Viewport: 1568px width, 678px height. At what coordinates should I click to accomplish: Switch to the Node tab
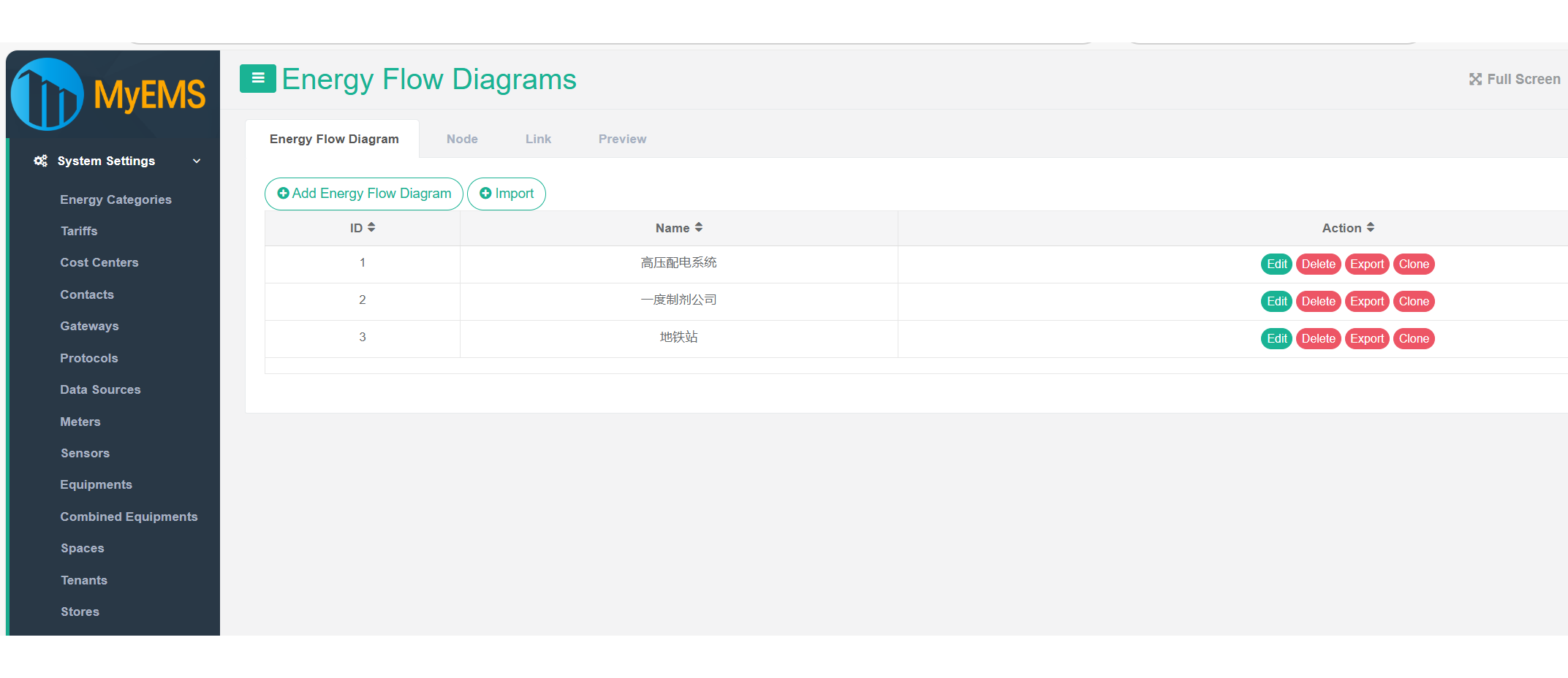462,139
